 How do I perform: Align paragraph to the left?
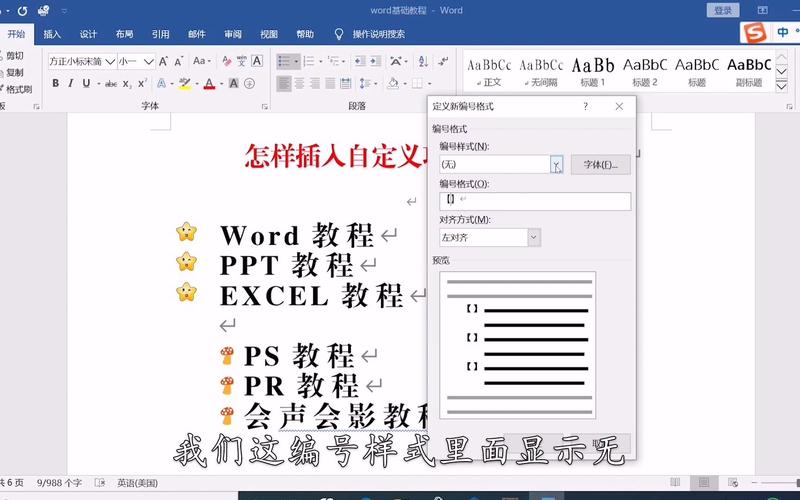pos(284,83)
